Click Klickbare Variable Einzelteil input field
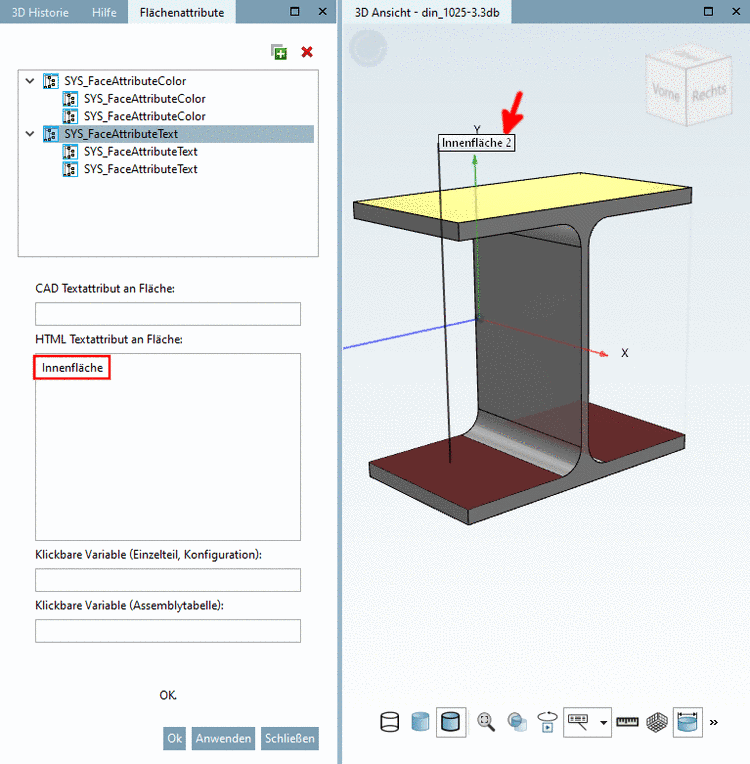The image size is (750, 764). [x=168, y=580]
